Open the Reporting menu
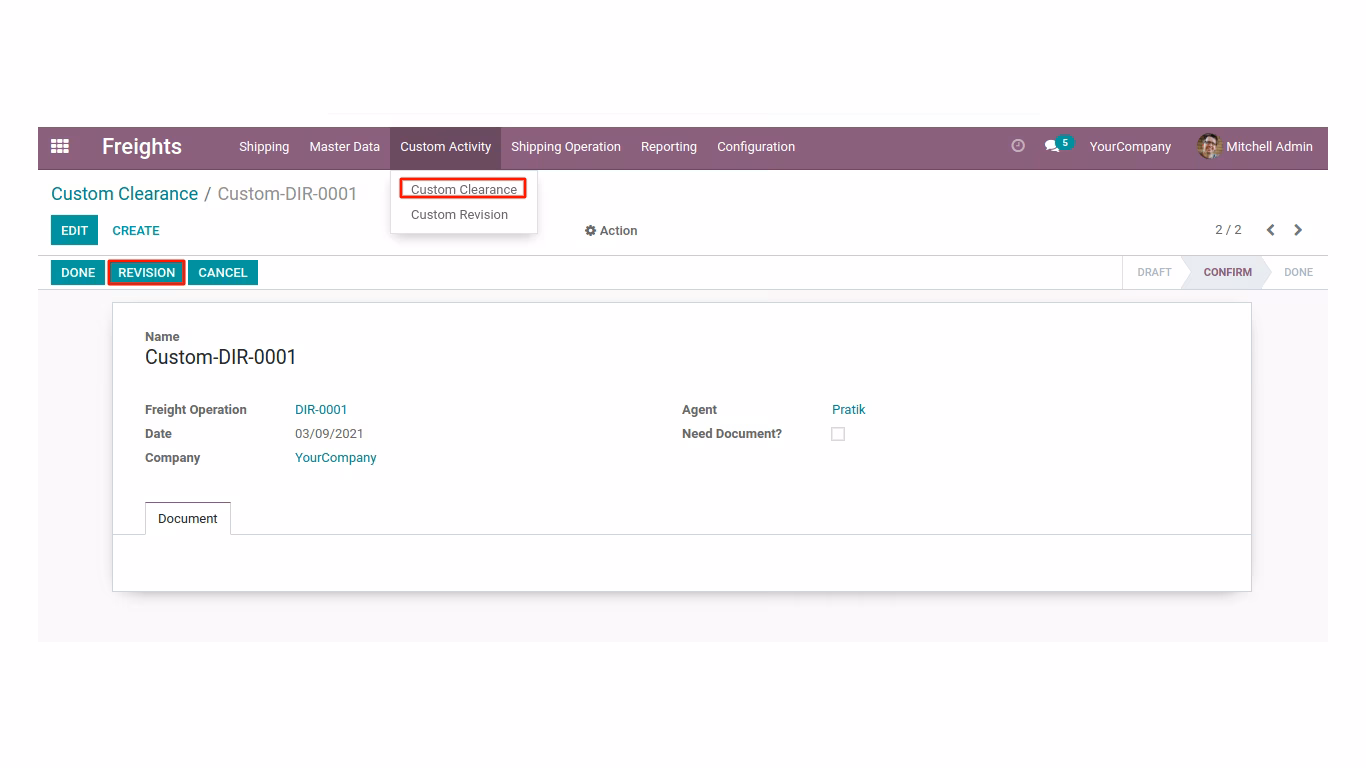Viewport: 1366px width, 768px height. coord(669,146)
